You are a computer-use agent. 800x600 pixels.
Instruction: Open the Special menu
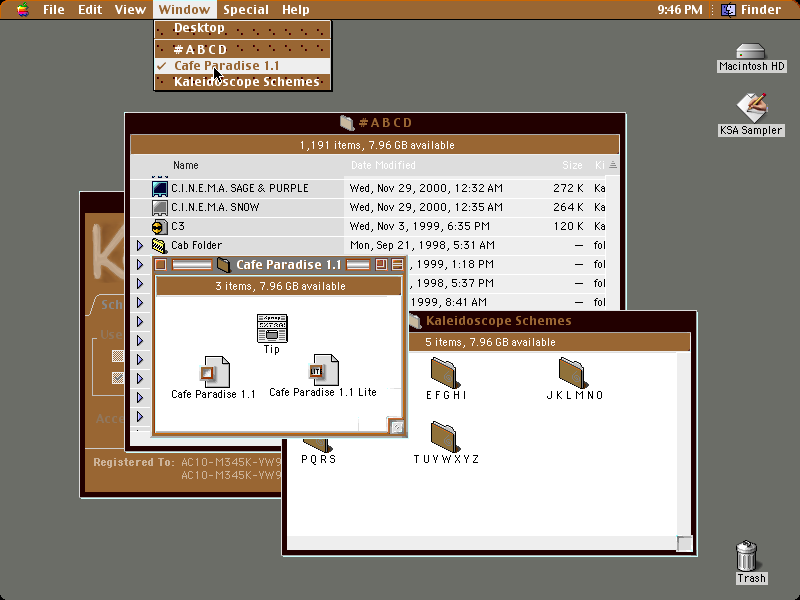tap(246, 10)
